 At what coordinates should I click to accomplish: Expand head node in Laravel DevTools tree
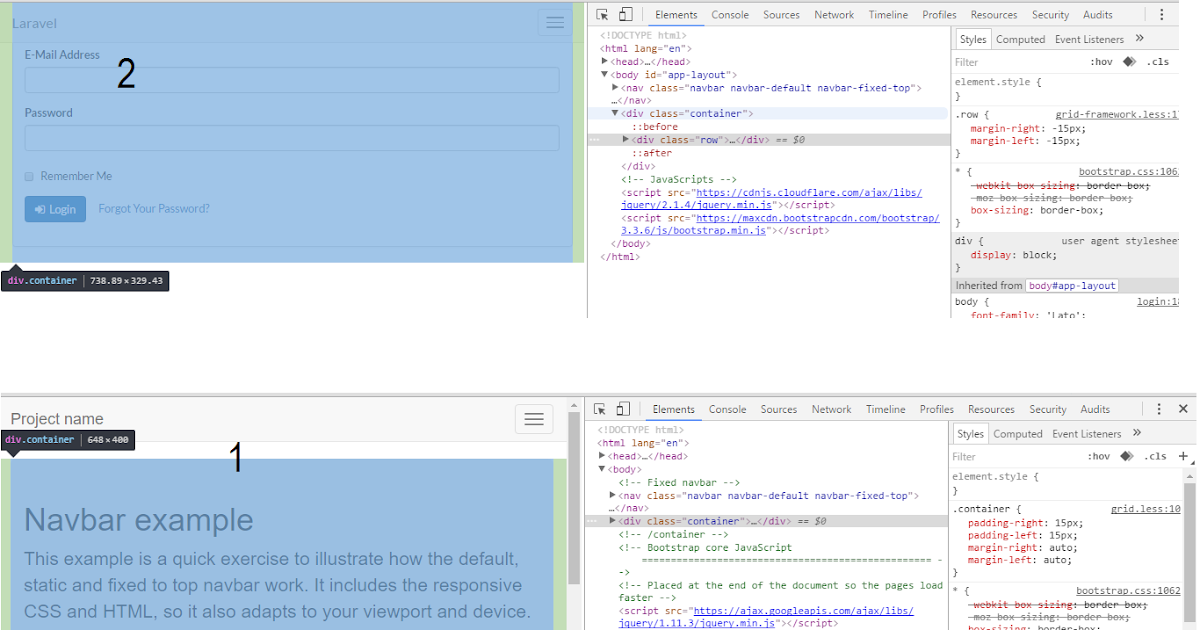605,62
